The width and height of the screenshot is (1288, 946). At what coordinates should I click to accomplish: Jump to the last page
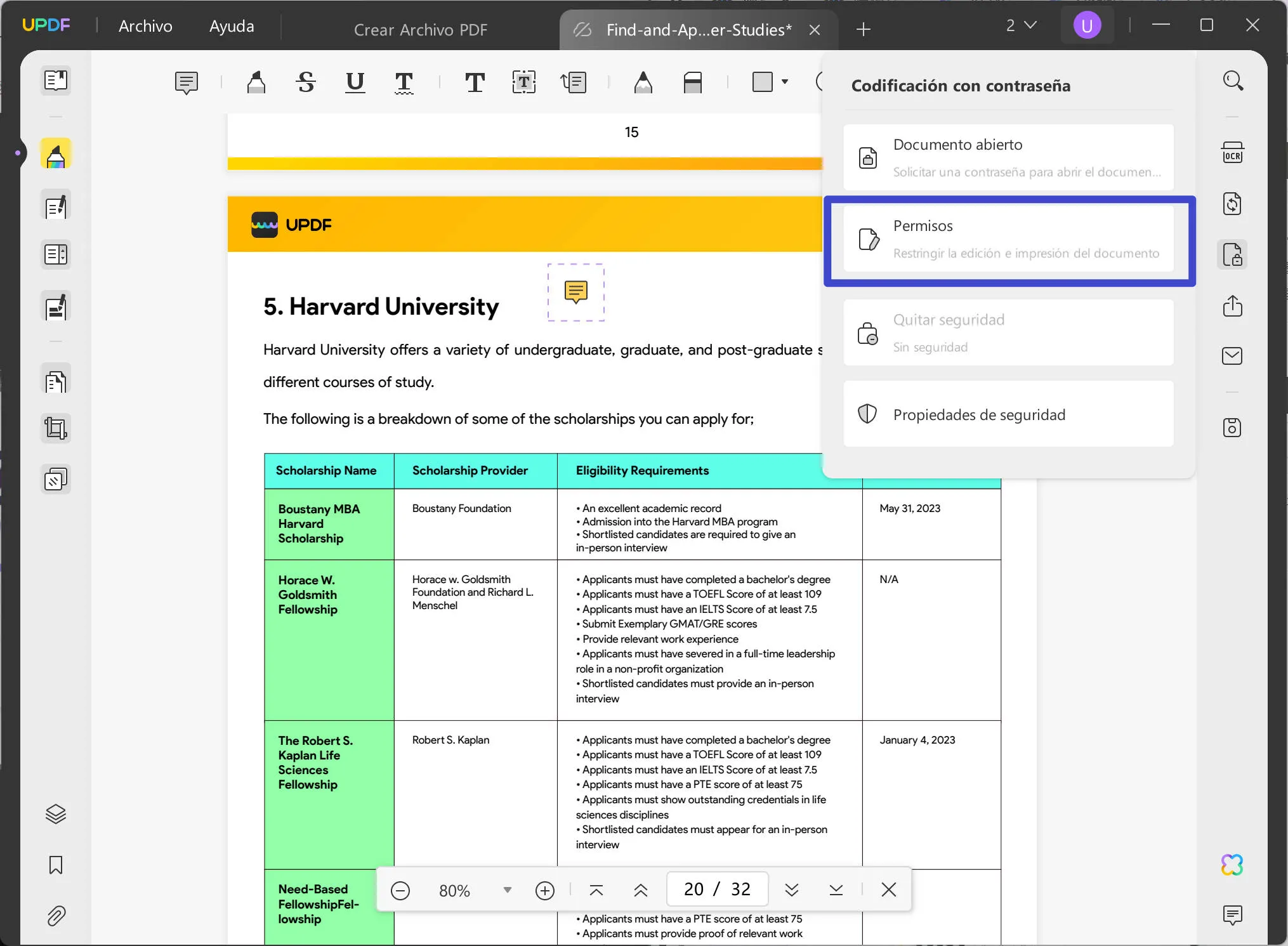coord(836,890)
